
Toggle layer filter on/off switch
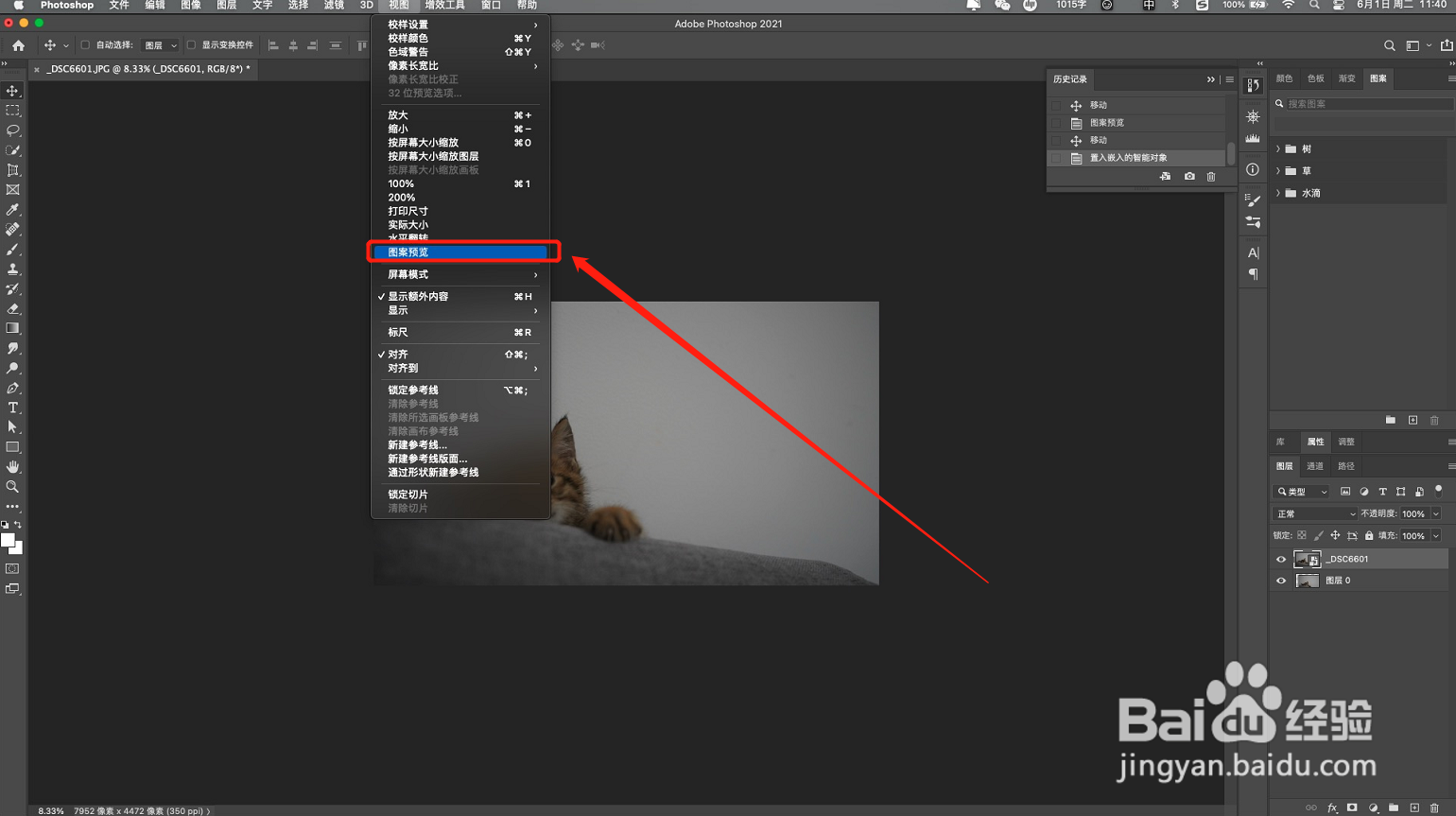[x=1439, y=491]
